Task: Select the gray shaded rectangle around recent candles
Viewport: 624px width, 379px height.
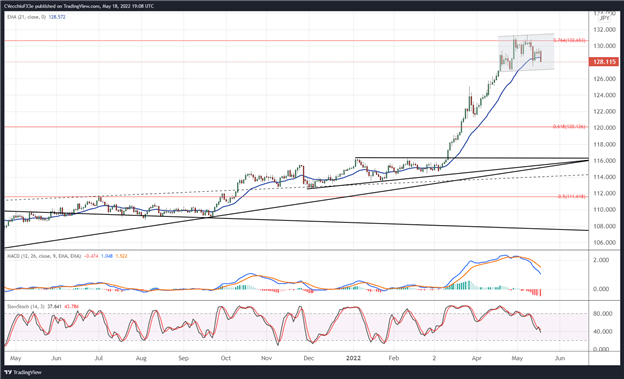Action: click(526, 53)
